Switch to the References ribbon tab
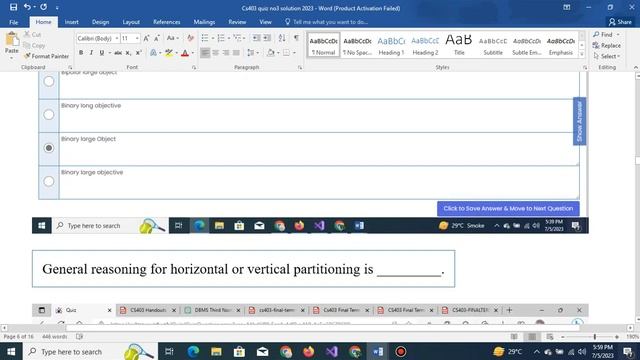This screenshot has width=640, height=360. 167,22
